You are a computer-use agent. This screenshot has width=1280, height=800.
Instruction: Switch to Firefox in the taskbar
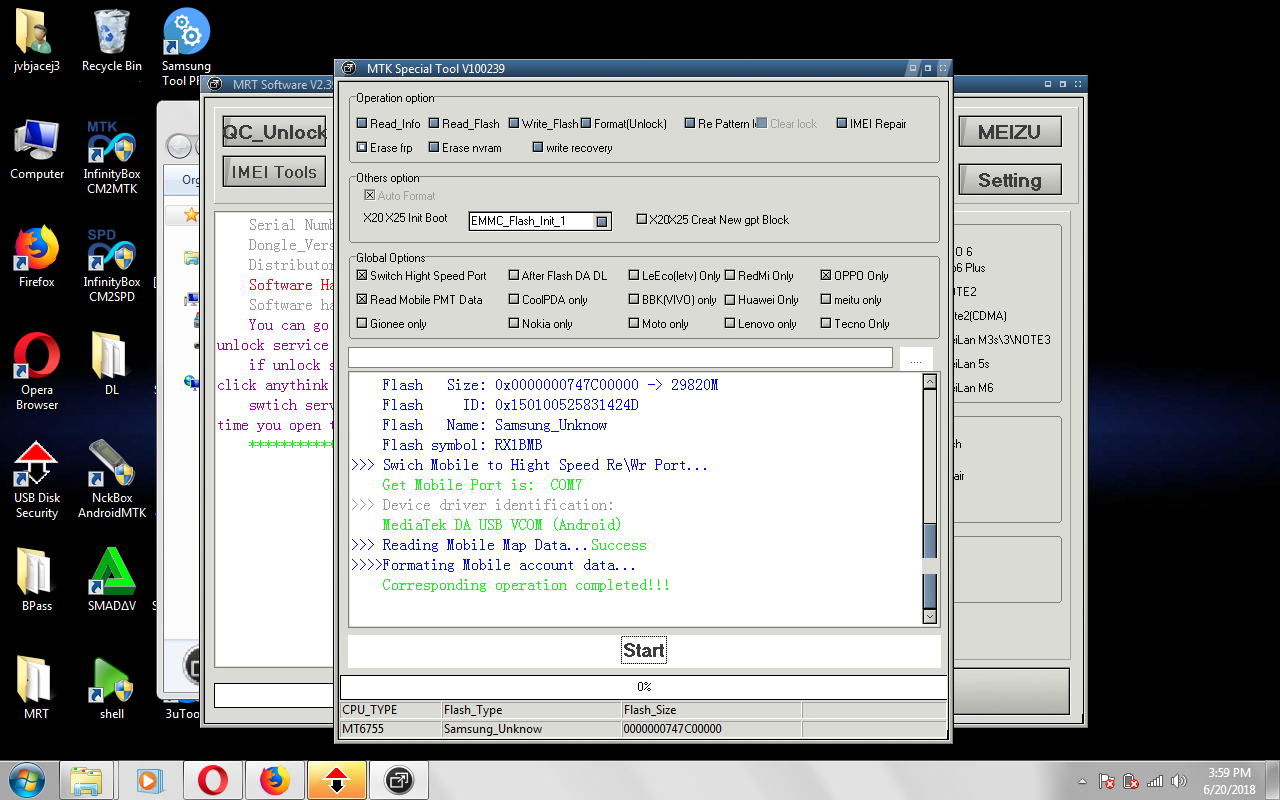point(274,780)
